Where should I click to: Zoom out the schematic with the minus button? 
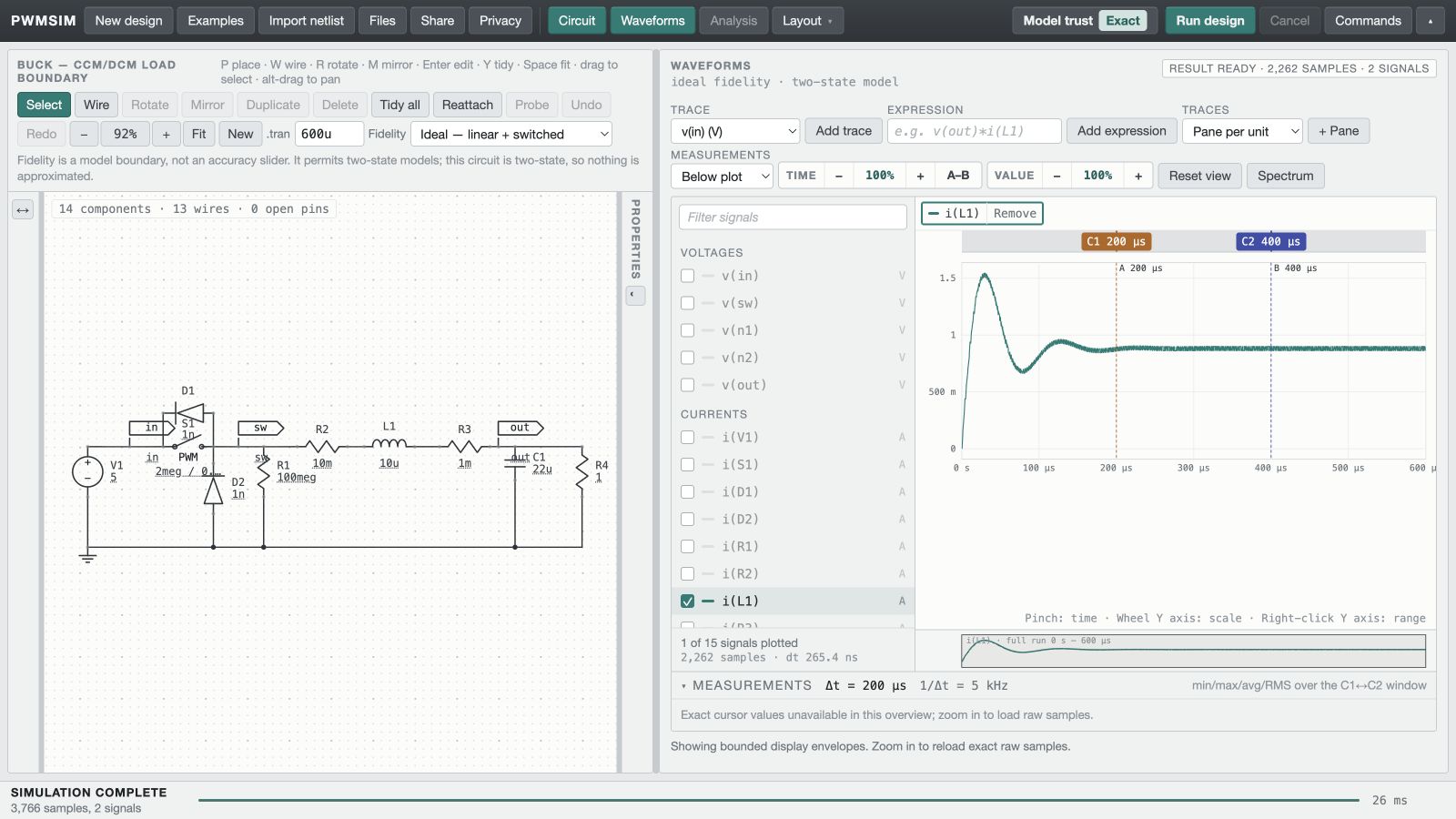point(84,134)
